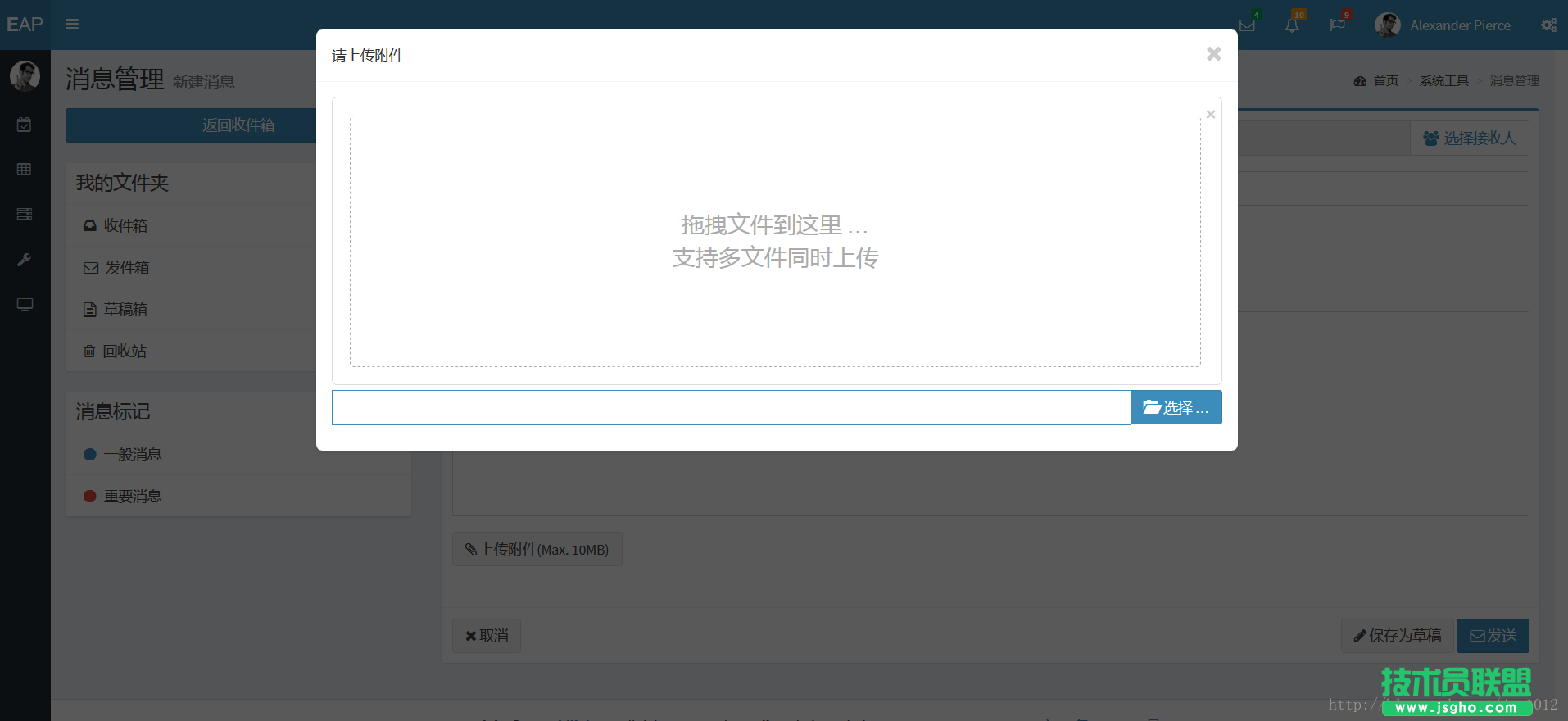The image size is (1568, 721).
Task: Go back with 返回收件箱 button
Action: click(238, 125)
